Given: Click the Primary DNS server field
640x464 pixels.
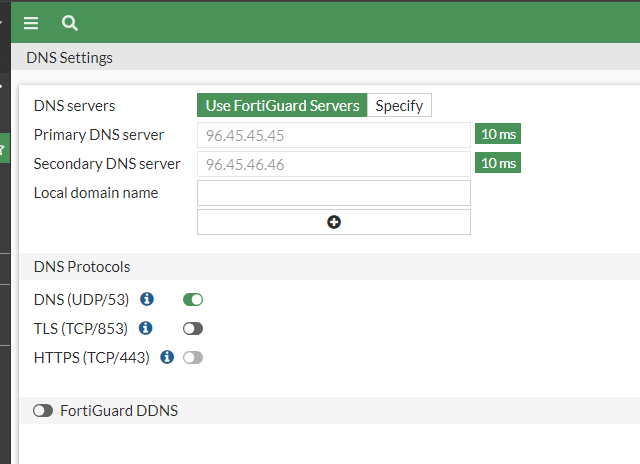Looking at the screenshot, I should click(x=333, y=135).
